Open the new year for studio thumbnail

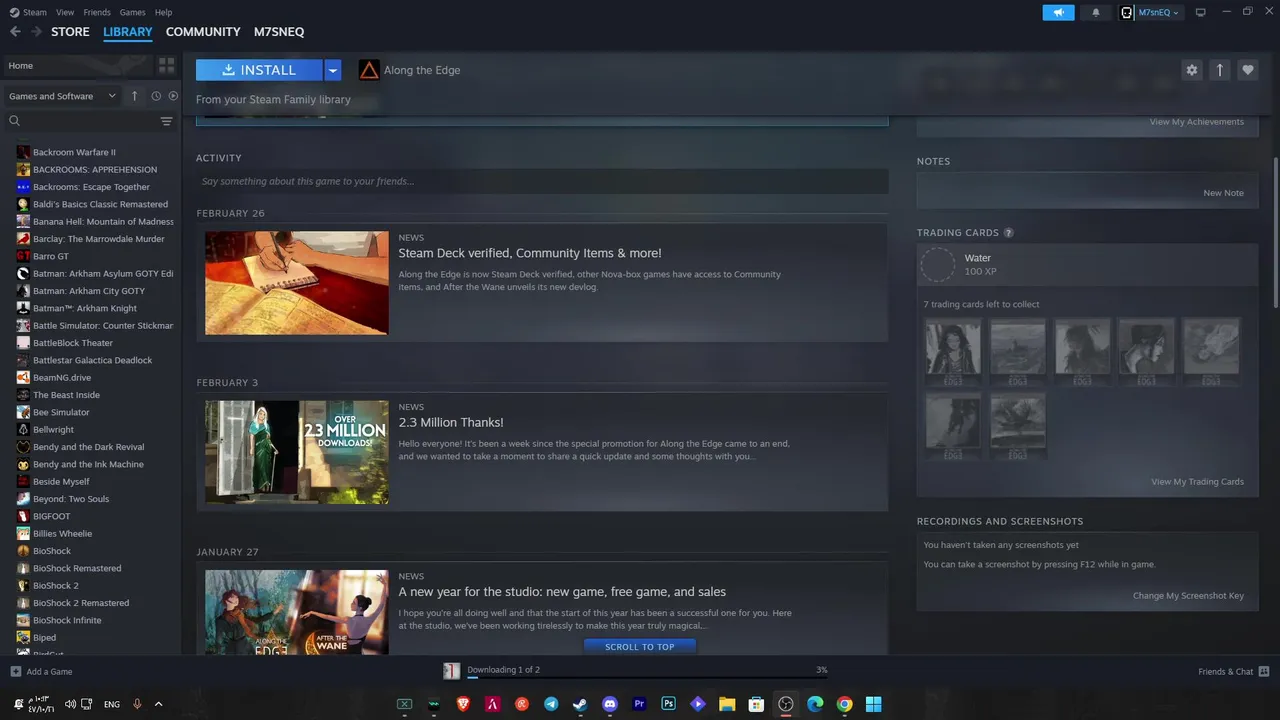(x=297, y=612)
